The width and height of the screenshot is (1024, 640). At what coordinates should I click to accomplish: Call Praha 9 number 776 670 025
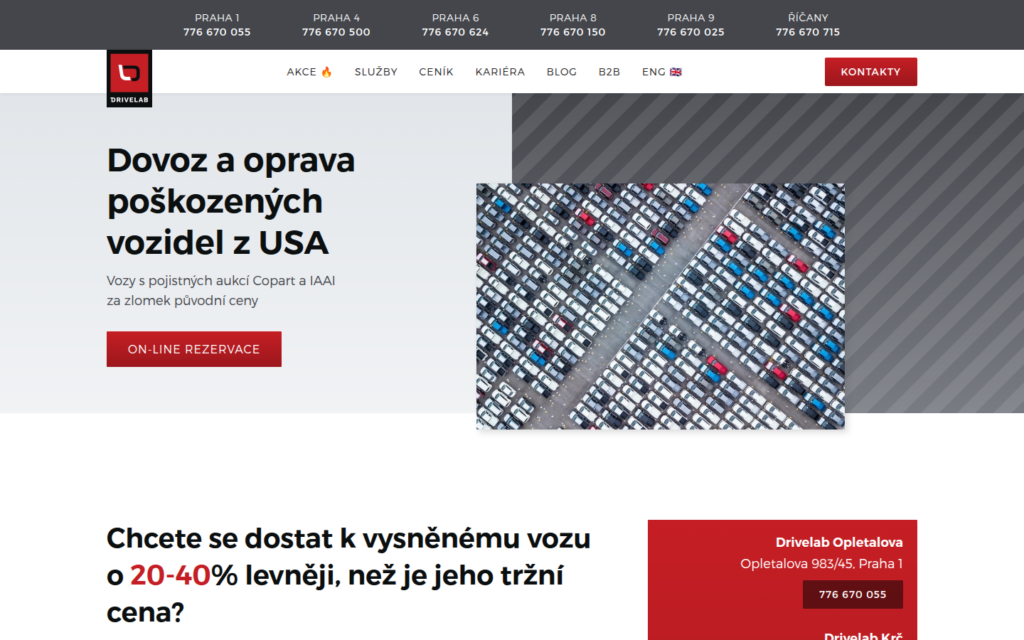coord(691,32)
